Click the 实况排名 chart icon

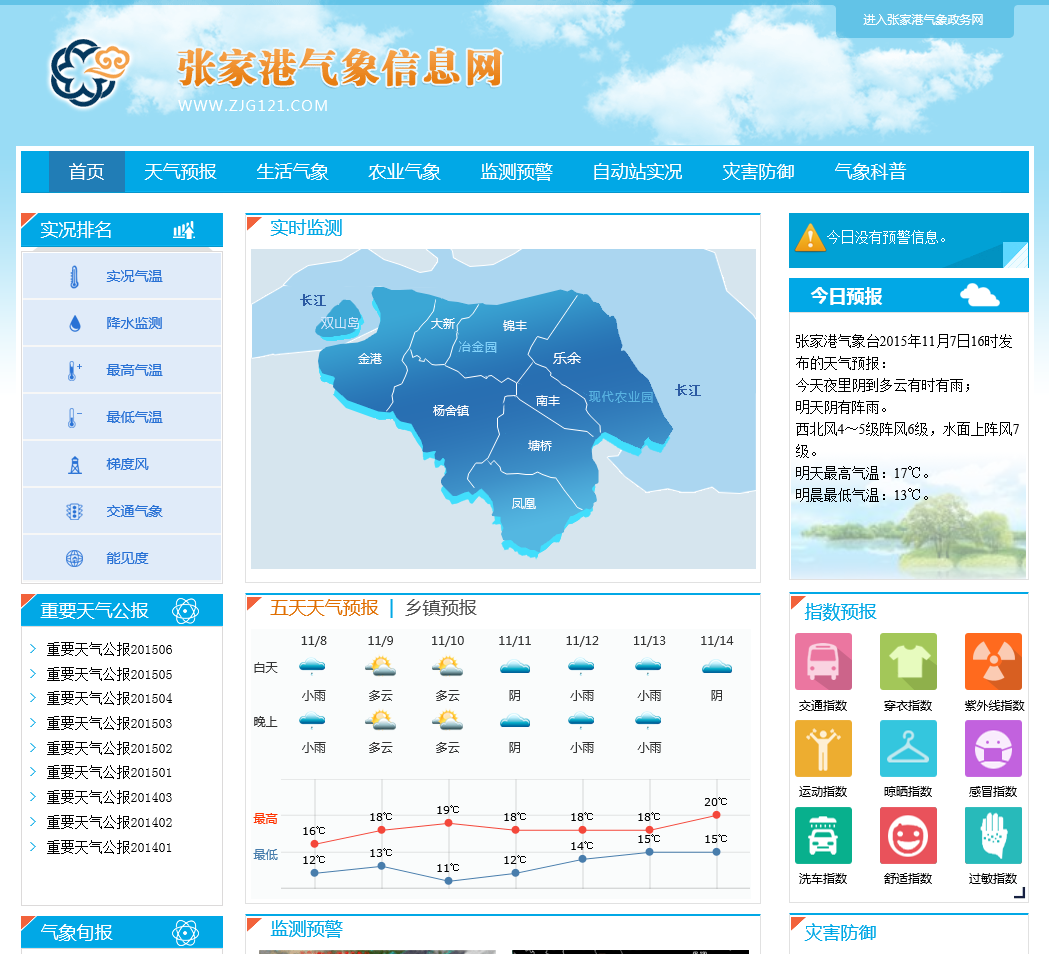184,230
